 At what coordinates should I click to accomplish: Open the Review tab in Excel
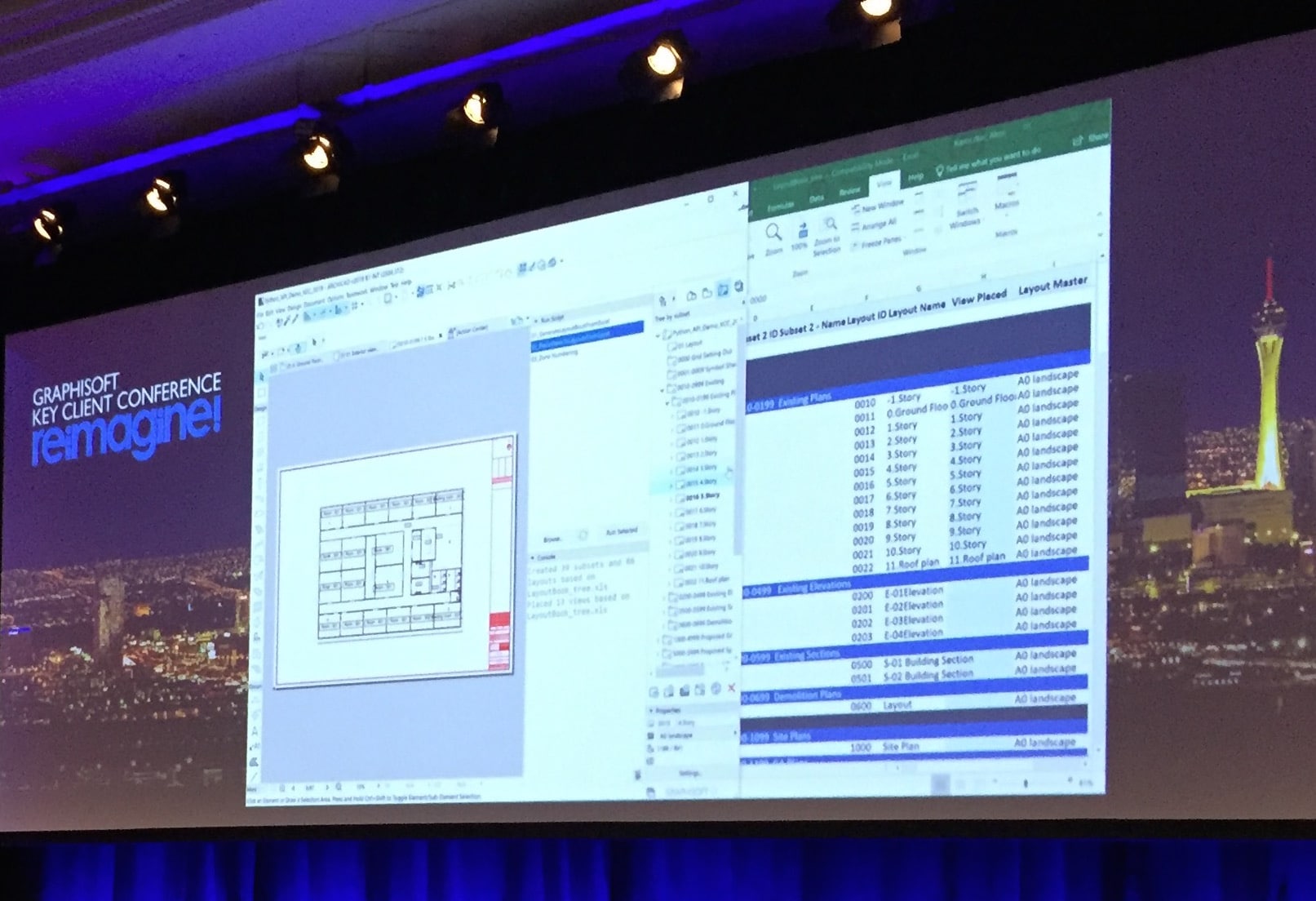point(849,191)
